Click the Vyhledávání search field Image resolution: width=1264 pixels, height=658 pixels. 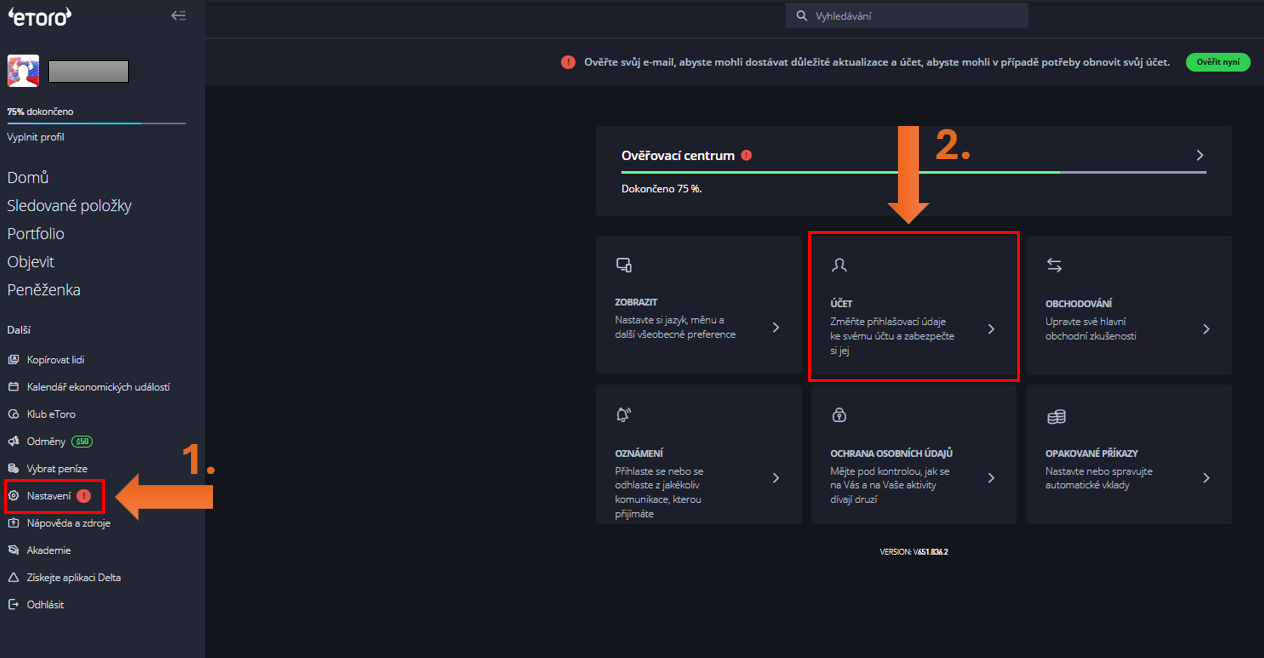(906, 16)
